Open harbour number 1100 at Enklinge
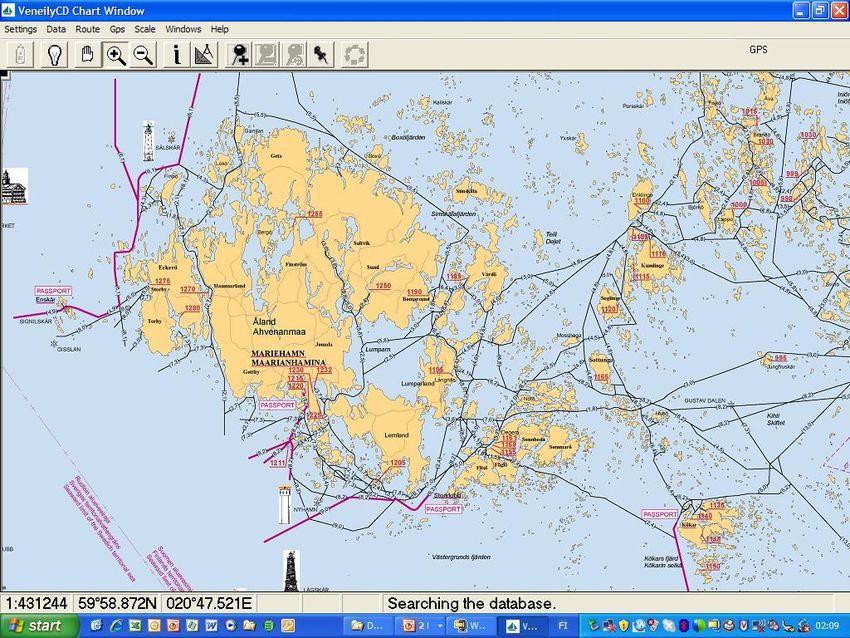The height and width of the screenshot is (638, 850). click(642, 201)
